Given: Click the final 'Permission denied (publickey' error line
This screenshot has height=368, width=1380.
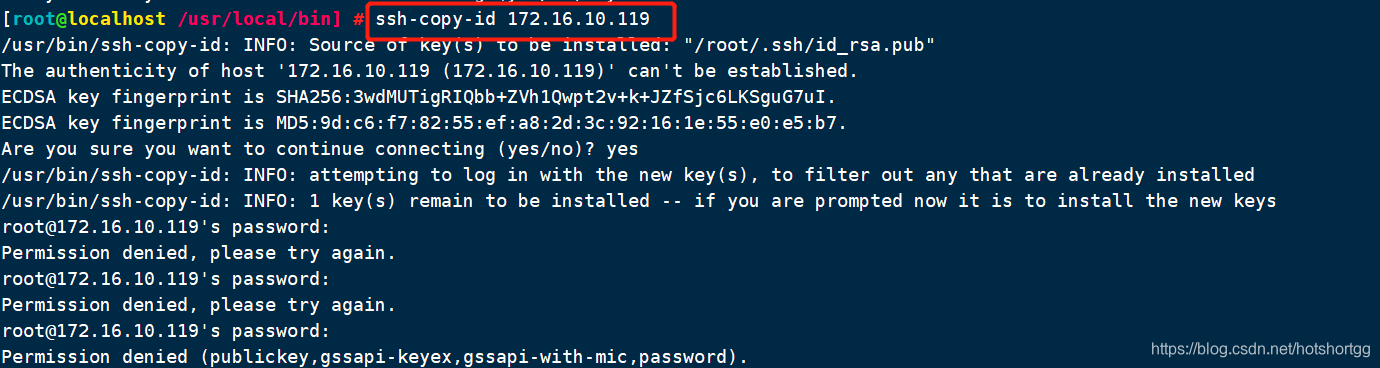Looking at the screenshot, I should pos(375,357).
